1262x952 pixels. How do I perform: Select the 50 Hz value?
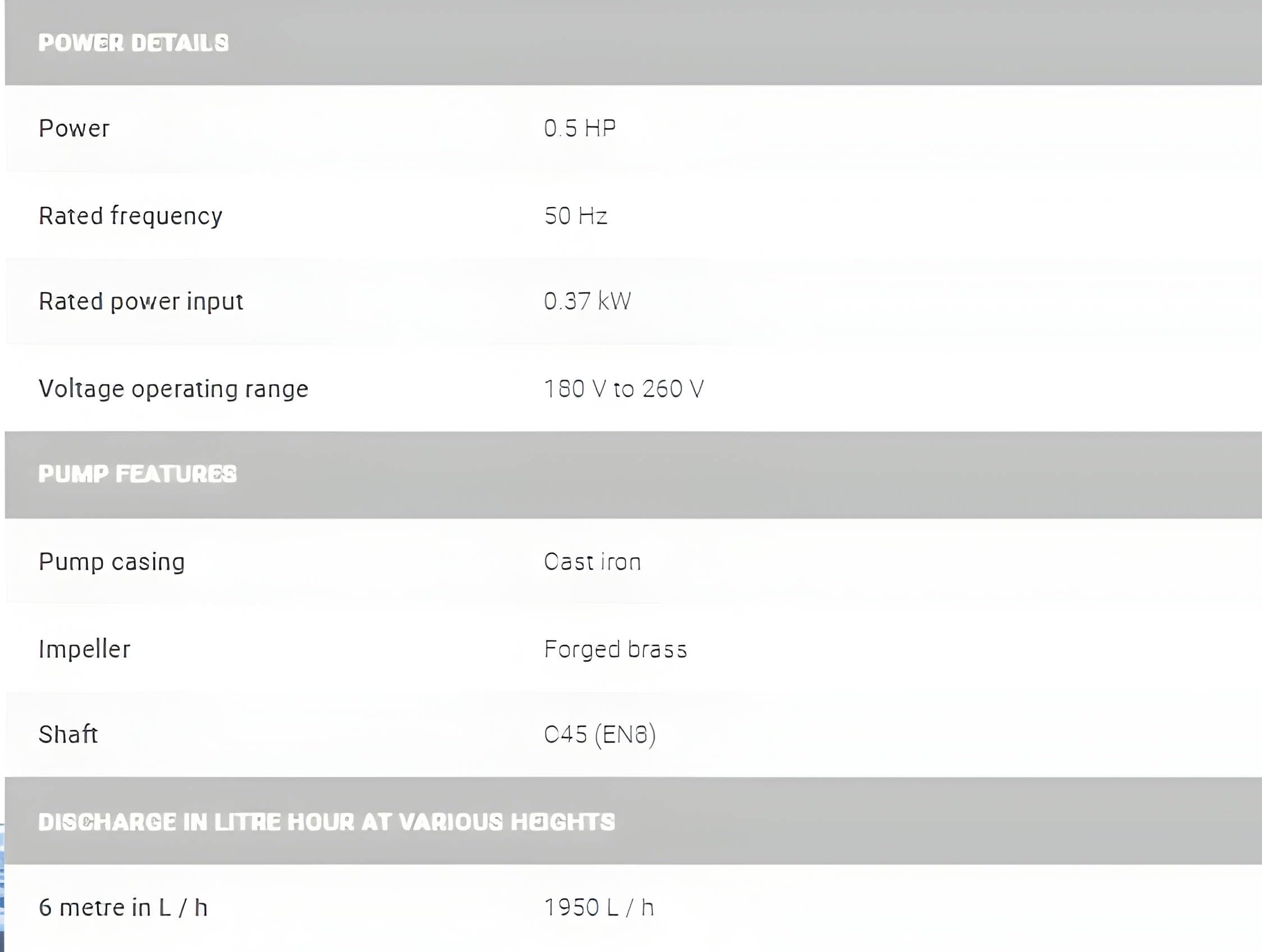coord(575,216)
